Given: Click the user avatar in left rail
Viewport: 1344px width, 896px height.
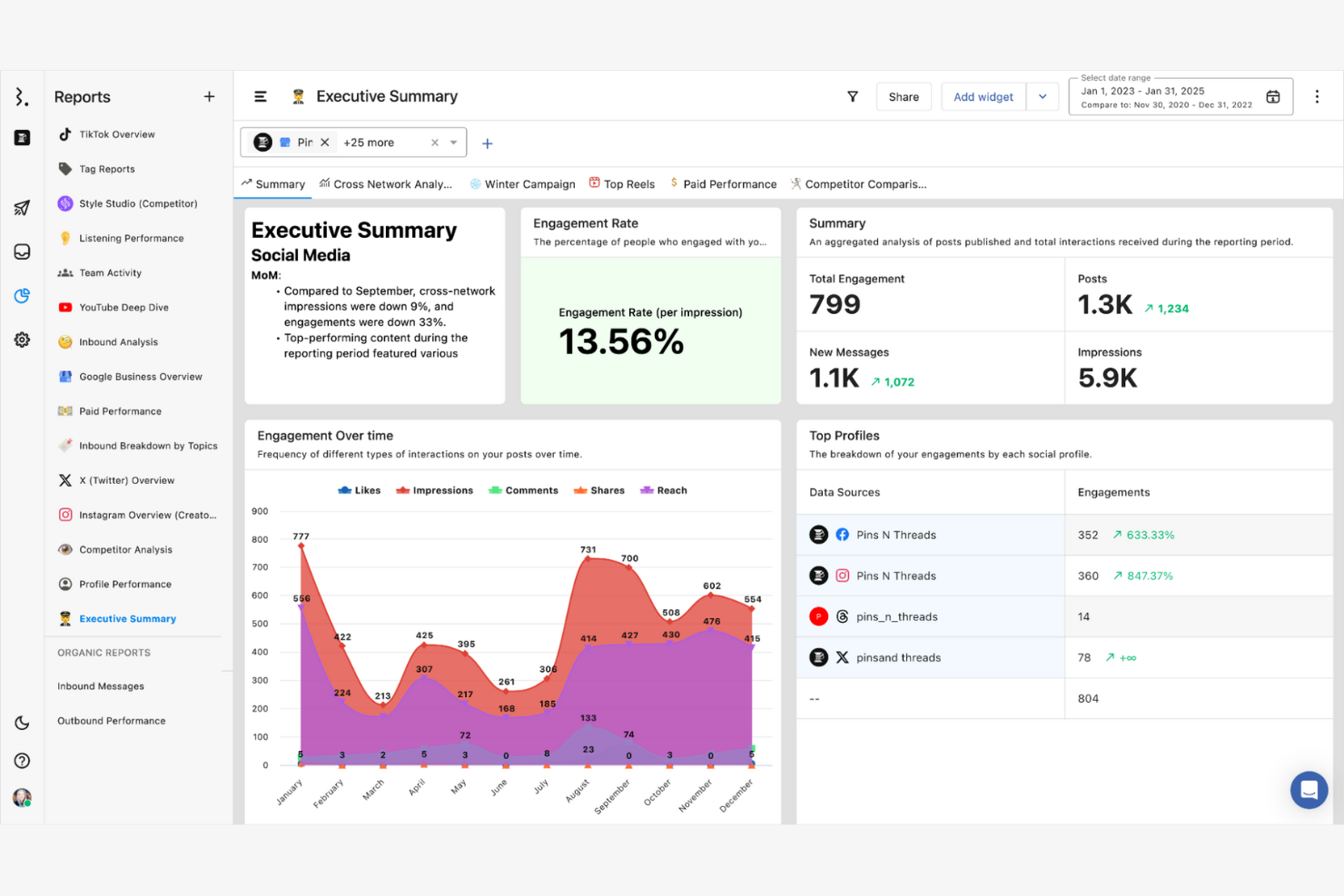Looking at the screenshot, I should 22,798.
